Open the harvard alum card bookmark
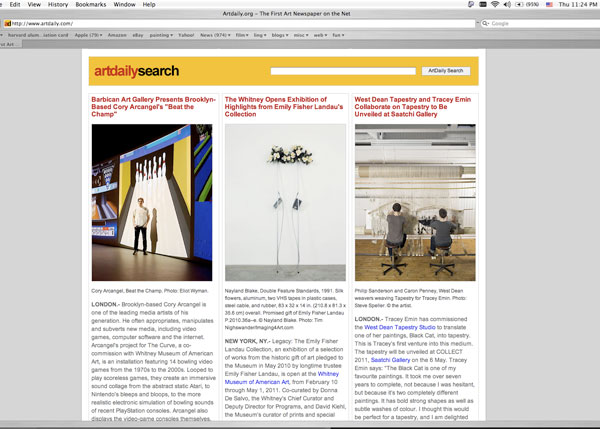600x429 pixels. pyautogui.click(x=38, y=35)
